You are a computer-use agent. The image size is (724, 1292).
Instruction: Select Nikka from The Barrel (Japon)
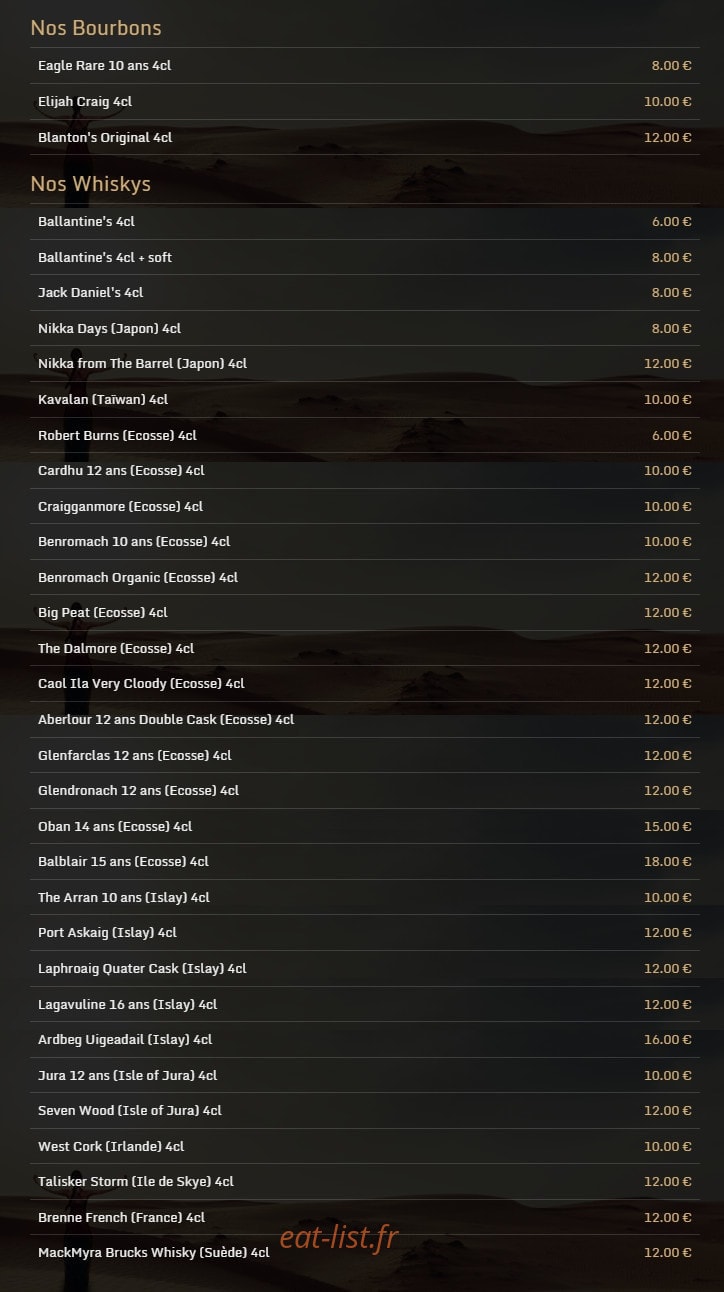click(x=365, y=364)
